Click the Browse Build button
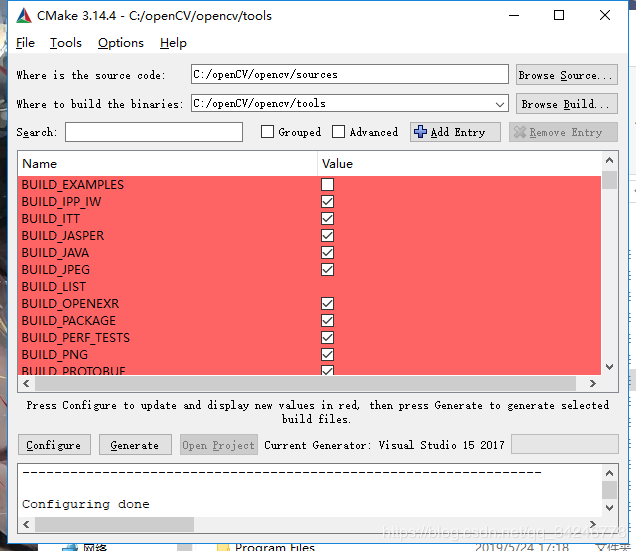Screen dimensions: 636x551 click(x=567, y=104)
